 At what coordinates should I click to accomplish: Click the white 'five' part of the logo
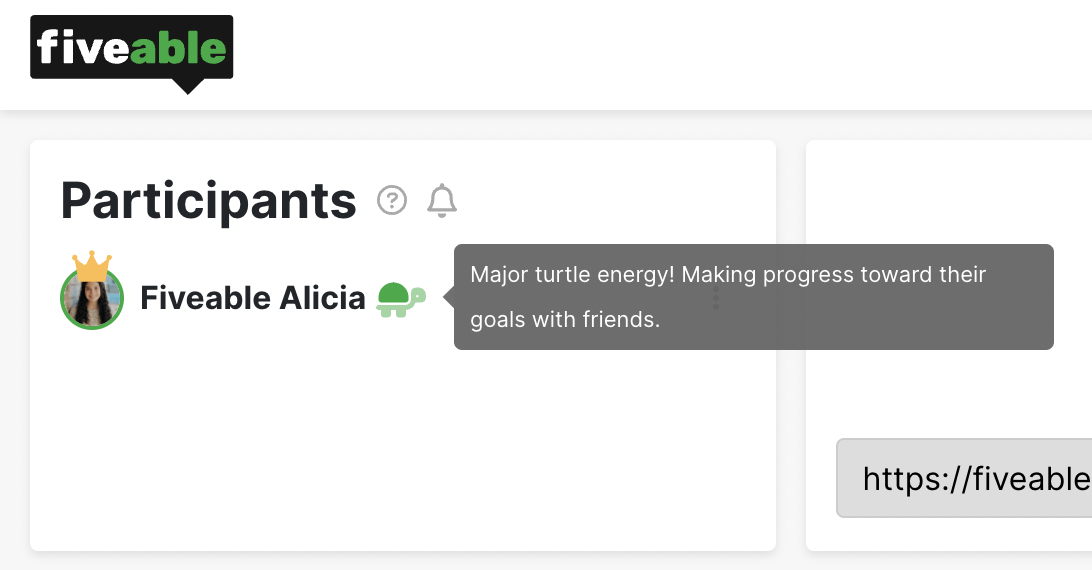tap(83, 47)
